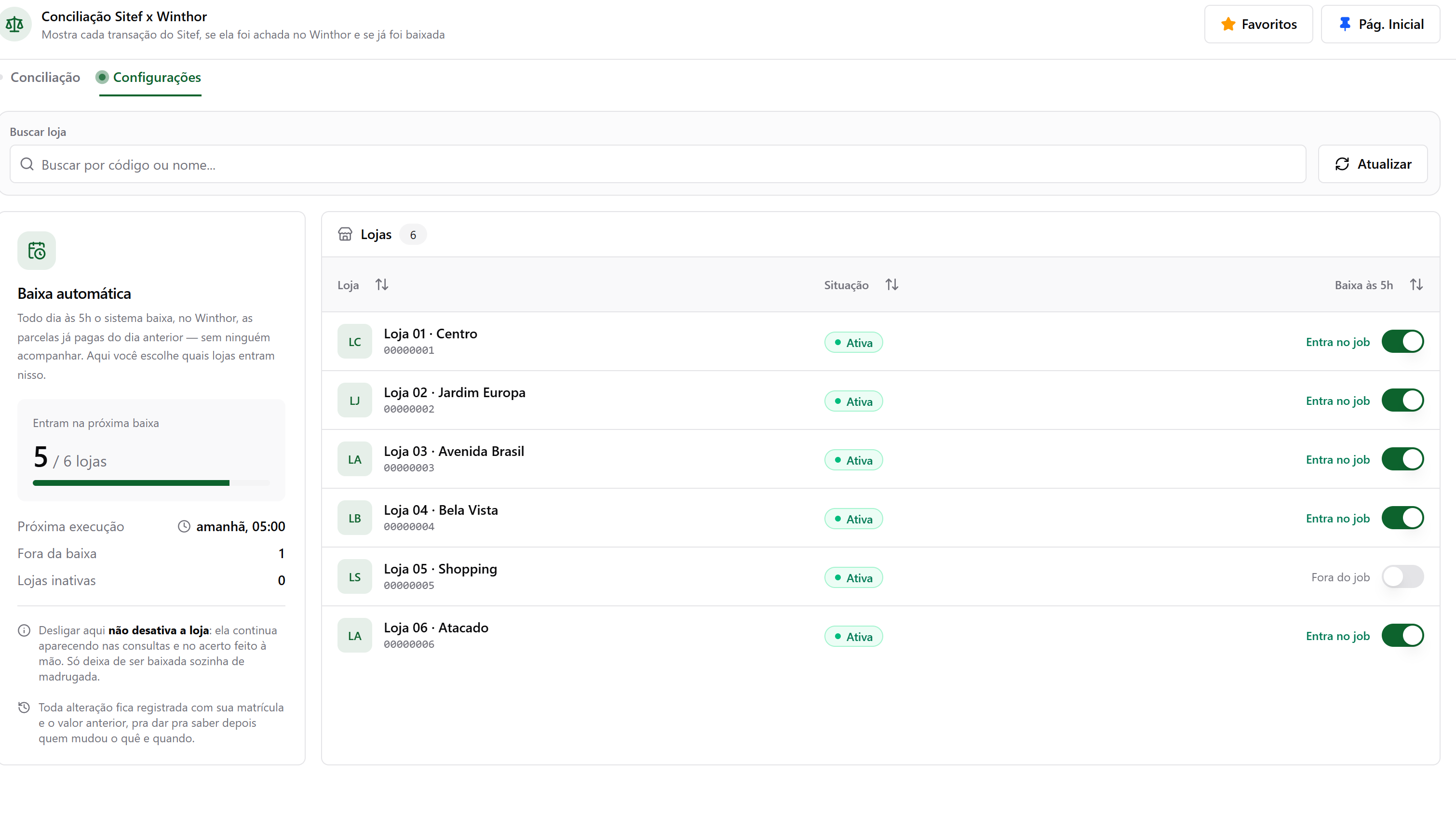The image size is (1456, 829).
Task: Click Loja 06 · Atacado name
Action: (436, 628)
